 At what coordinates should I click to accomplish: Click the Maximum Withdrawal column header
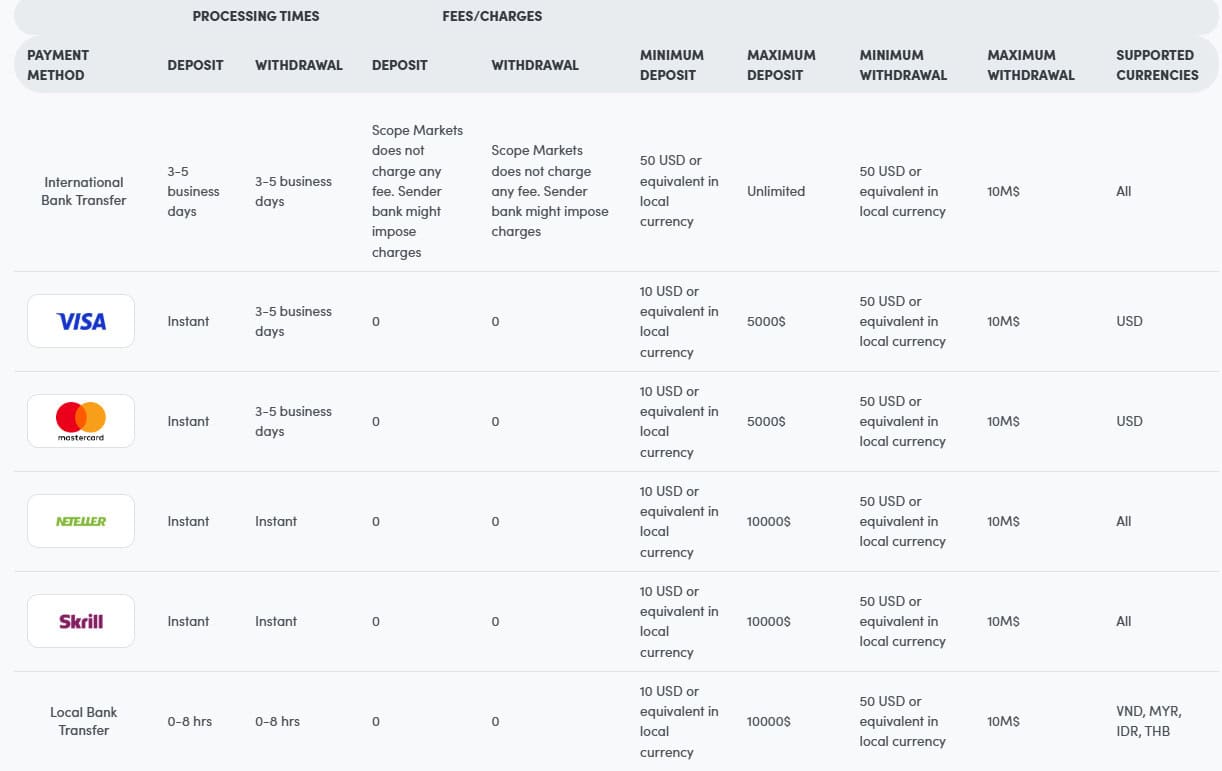click(x=1031, y=65)
